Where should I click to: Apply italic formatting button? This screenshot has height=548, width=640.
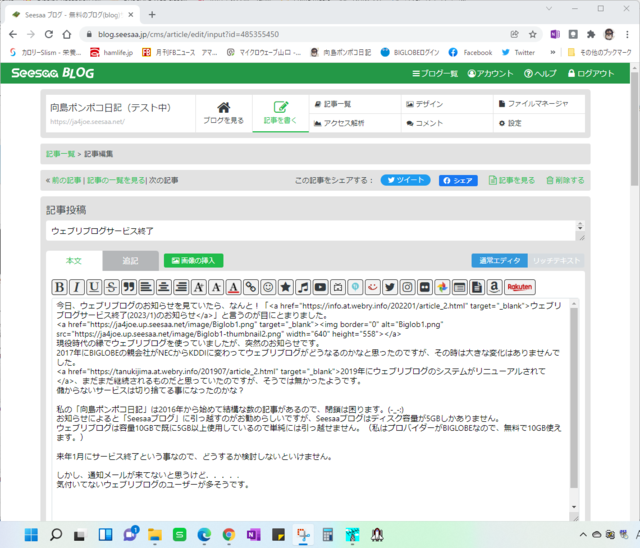click(x=77, y=287)
